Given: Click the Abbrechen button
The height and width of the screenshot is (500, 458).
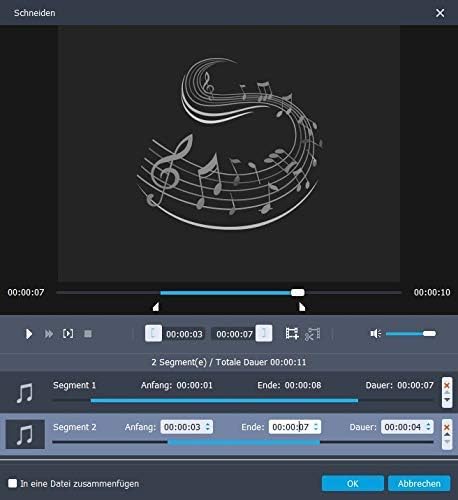Looking at the screenshot, I should [419, 483].
